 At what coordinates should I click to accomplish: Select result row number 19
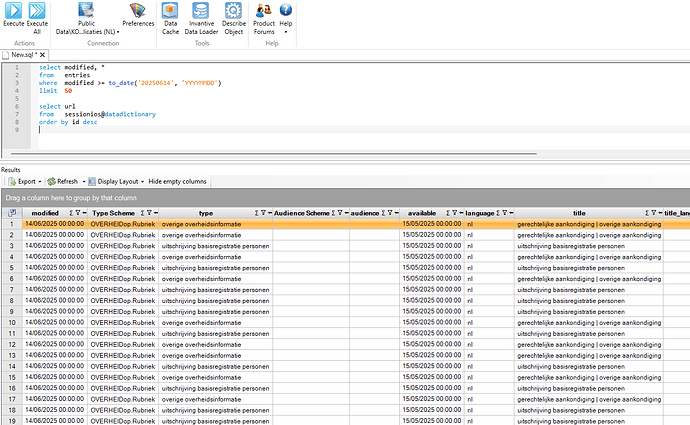(x=12, y=421)
